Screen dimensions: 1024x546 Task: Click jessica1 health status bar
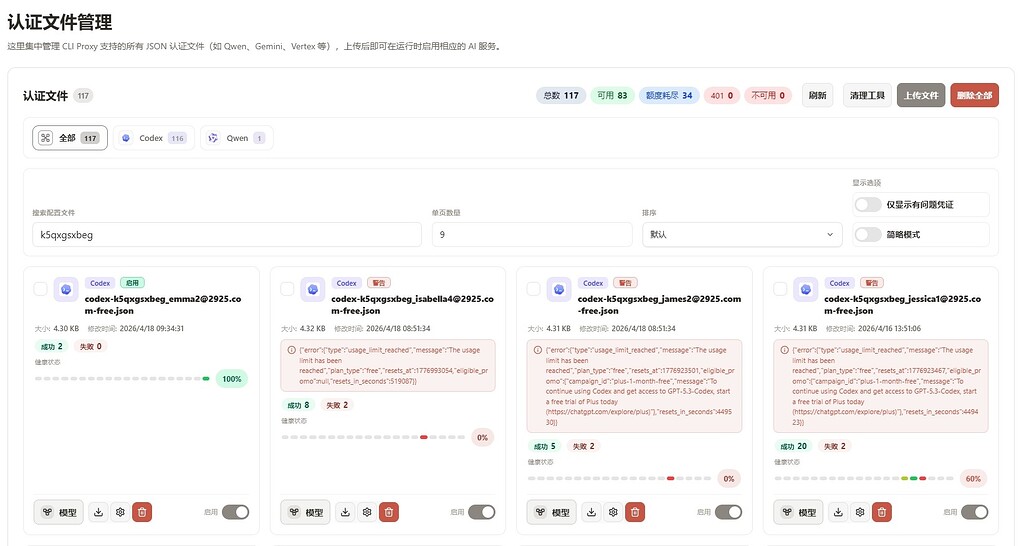click(864, 479)
